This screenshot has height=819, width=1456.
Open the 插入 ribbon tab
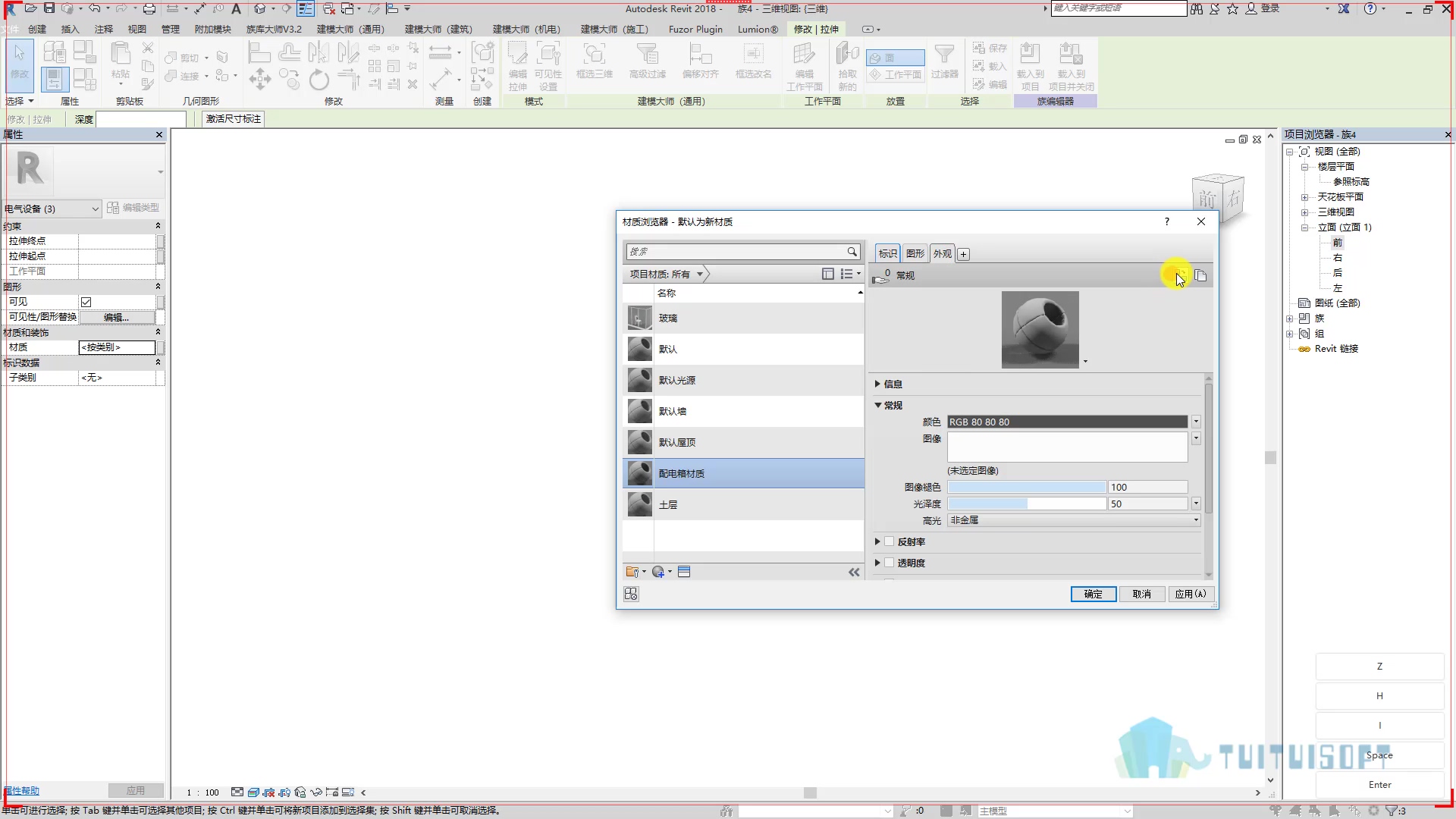(x=70, y=29)
